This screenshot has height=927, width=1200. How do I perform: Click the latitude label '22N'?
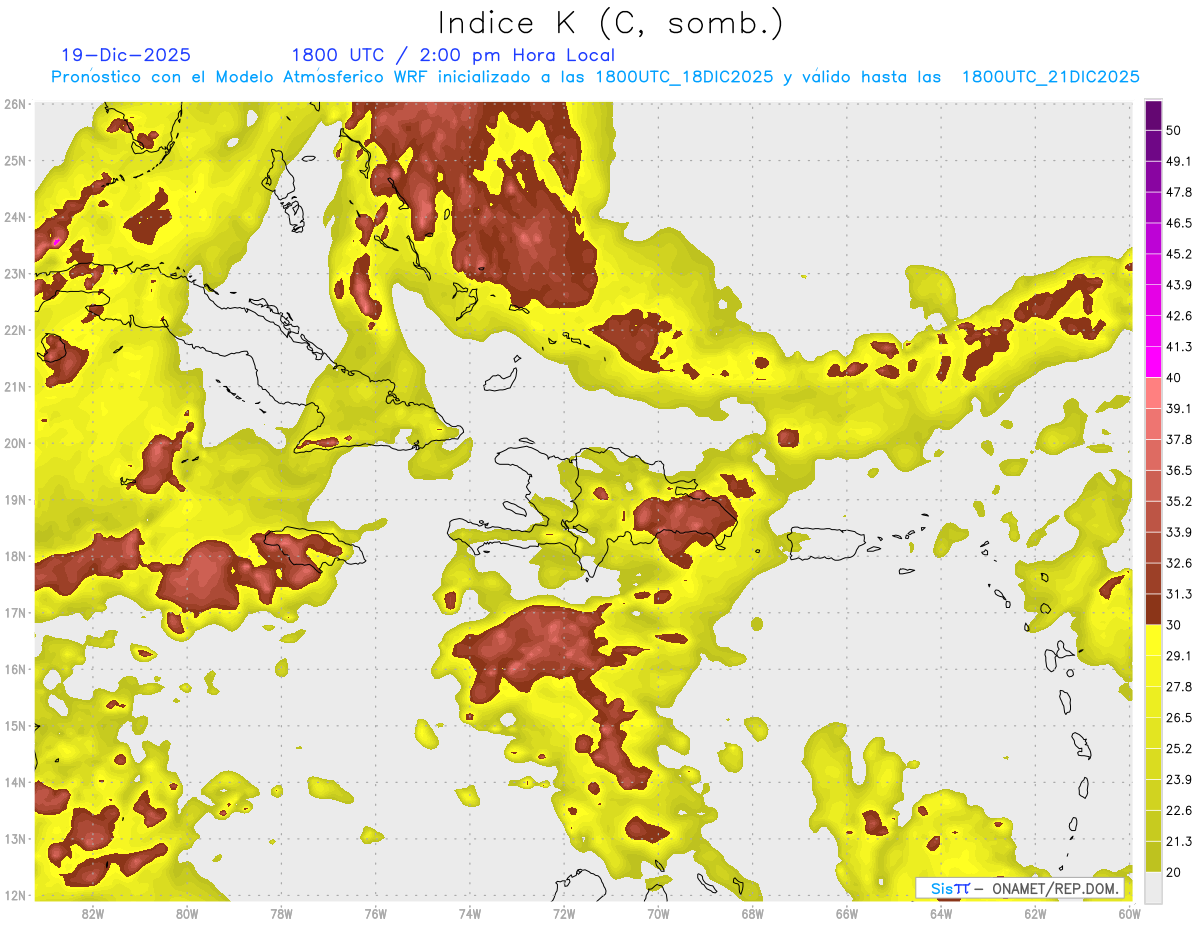click(x=15, y=330)
